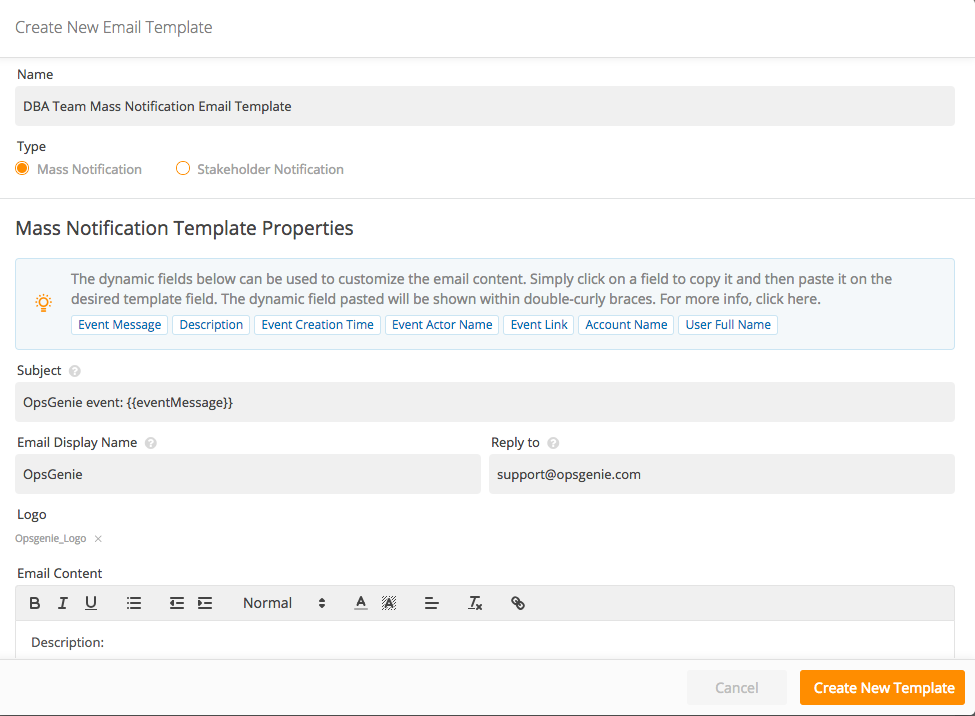Copy the Event Actor Name field
This screenshot has width=975, height=716.
(442, 325)
